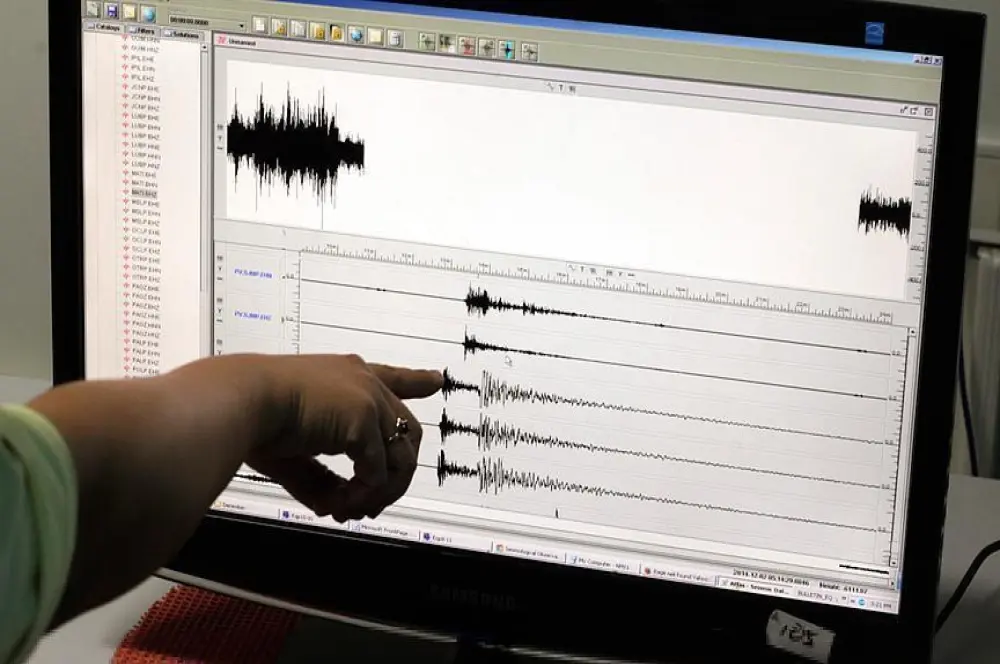Viewport: 1000px width, 664px height.
Task: Click the globe icon in the top-left toolbar
Action: 148,13
